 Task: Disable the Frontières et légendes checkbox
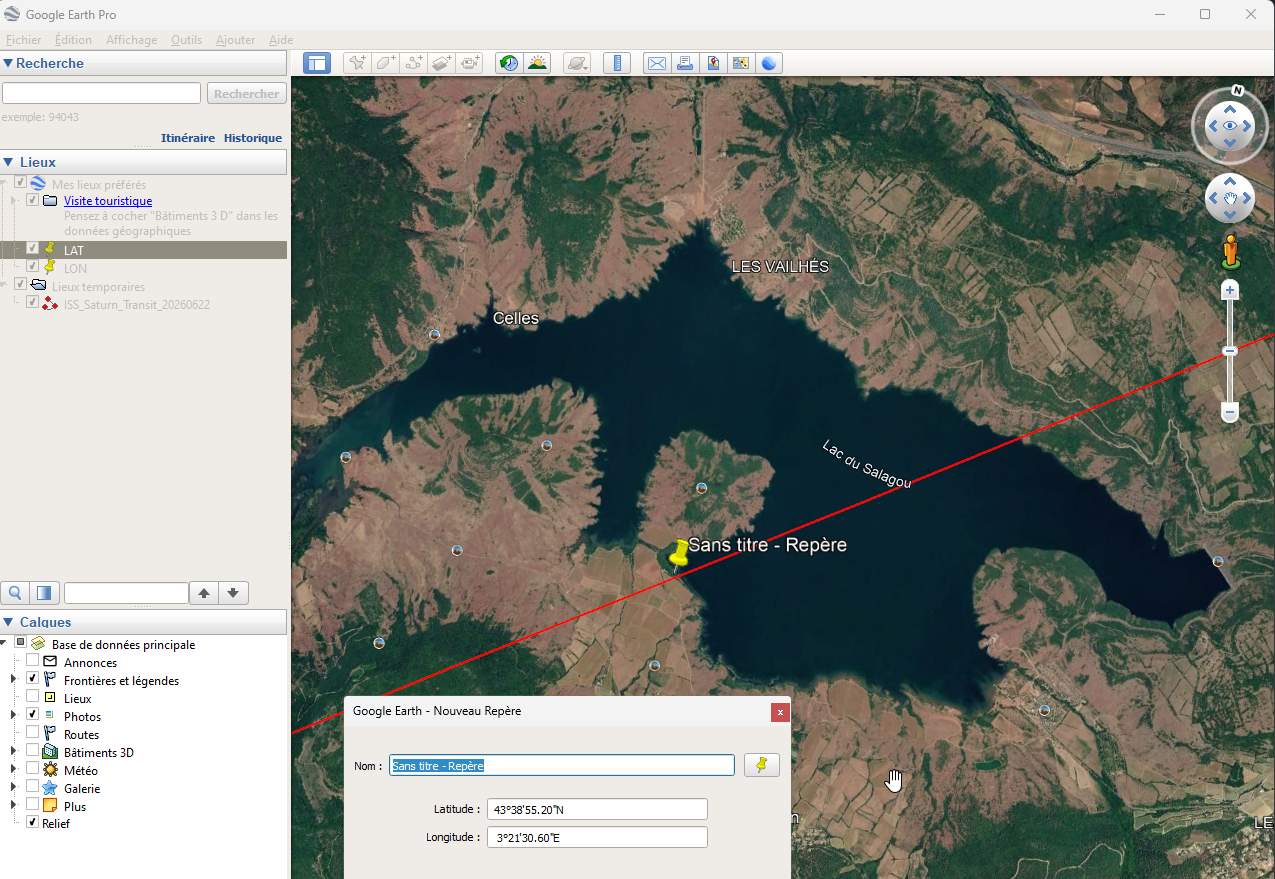pyautogui.click(x=33, y=679)
